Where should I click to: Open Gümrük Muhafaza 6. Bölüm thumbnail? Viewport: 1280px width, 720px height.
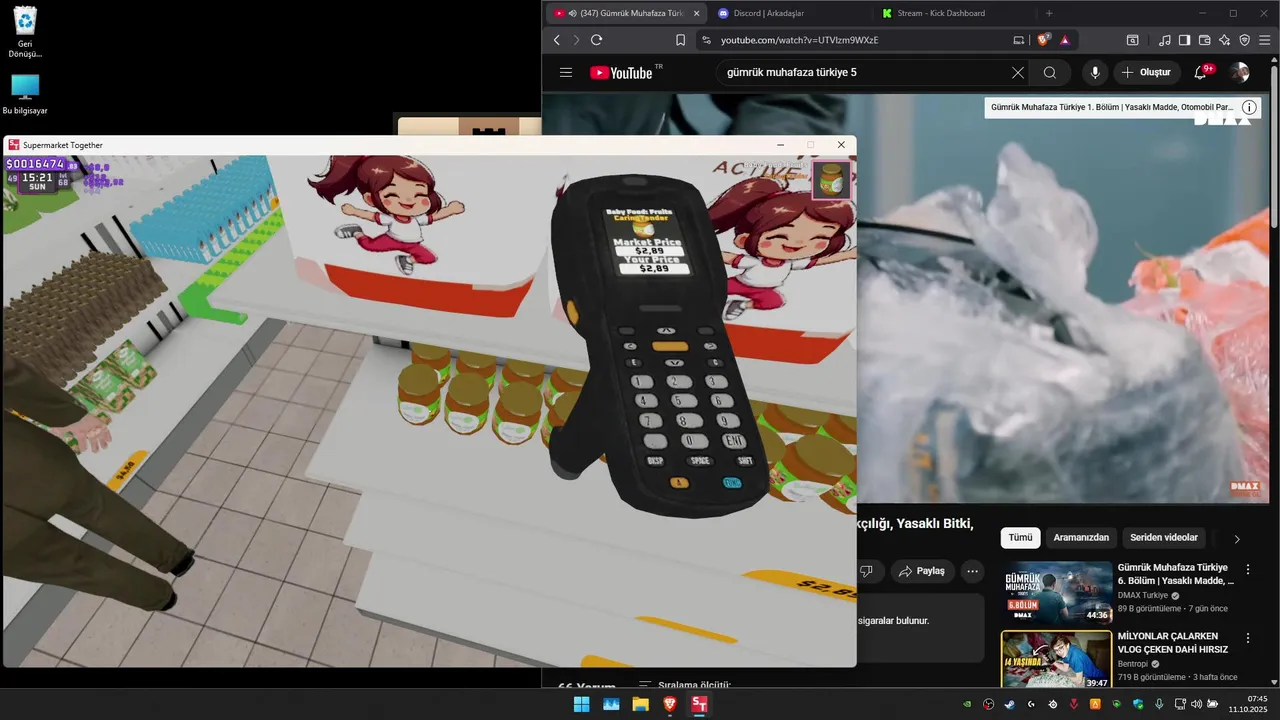click(x=1057, y=593)
